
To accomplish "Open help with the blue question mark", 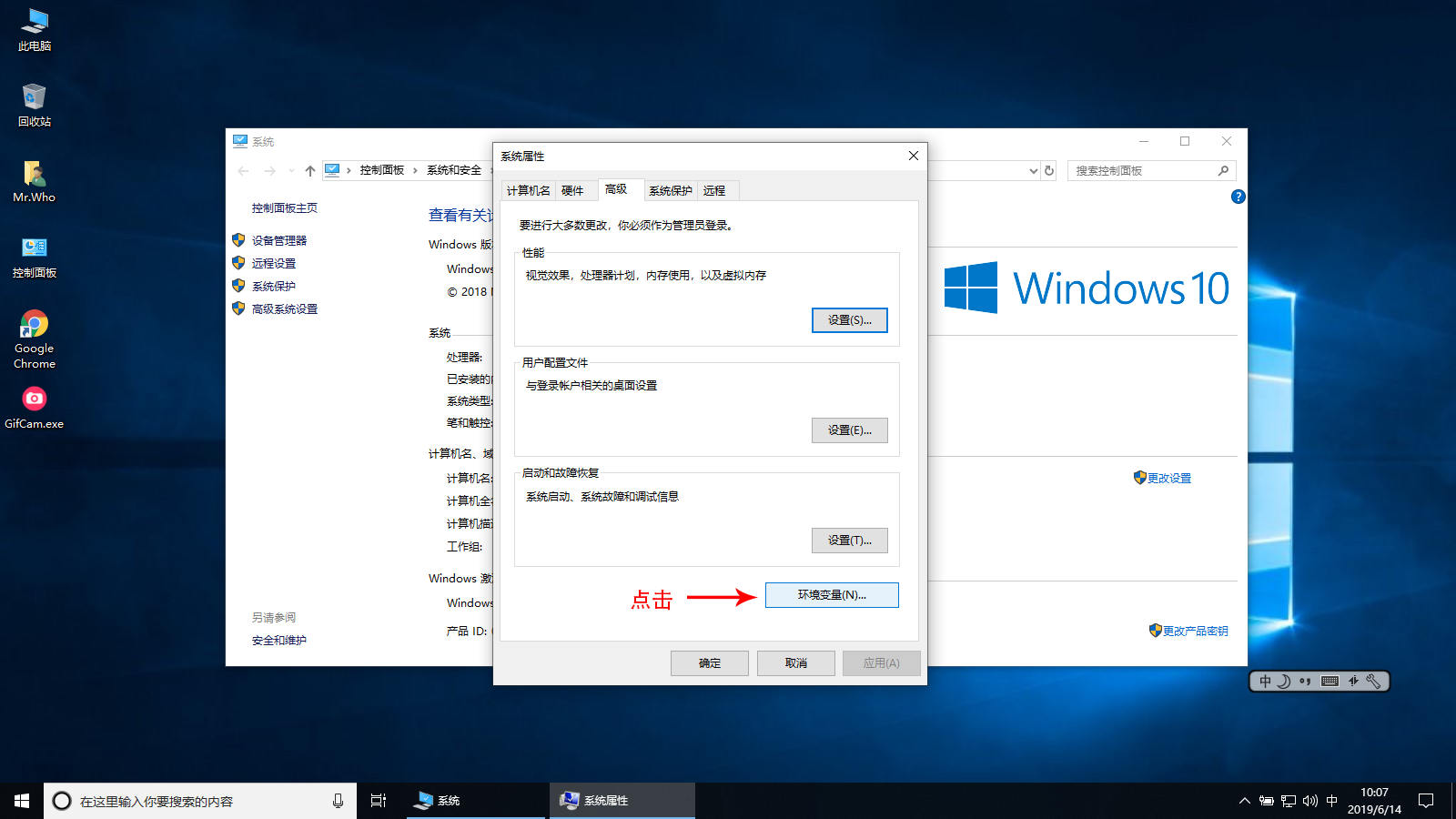I will 1238,197.
